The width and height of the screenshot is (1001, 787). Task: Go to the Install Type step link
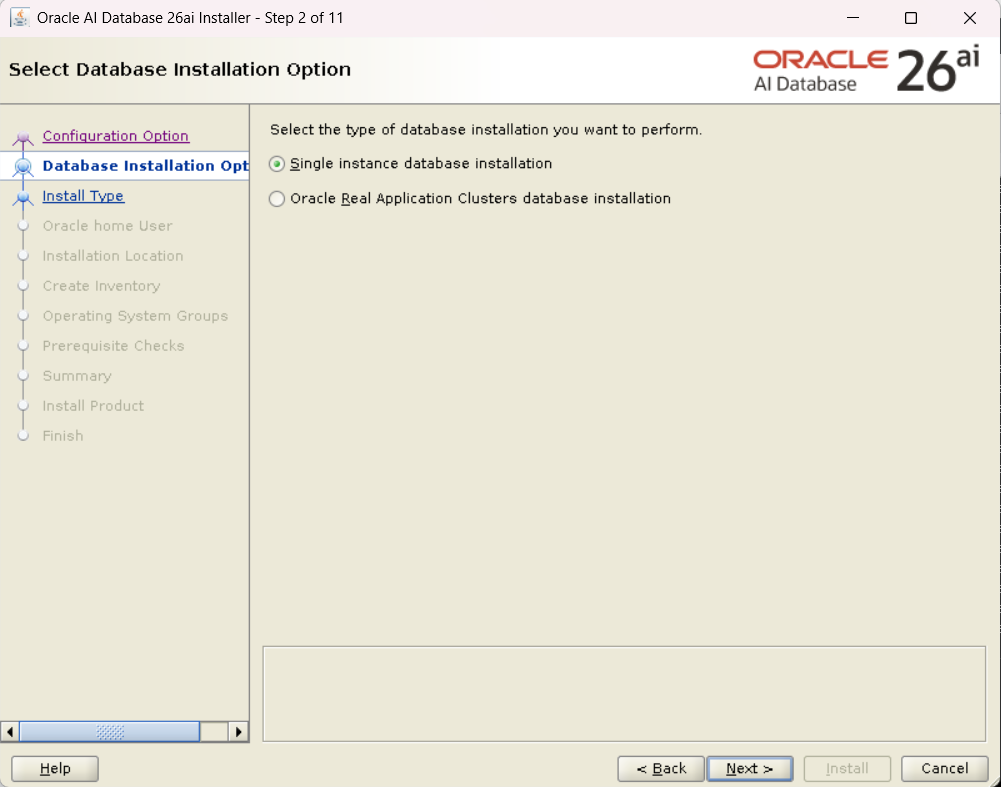coord(83,196)
